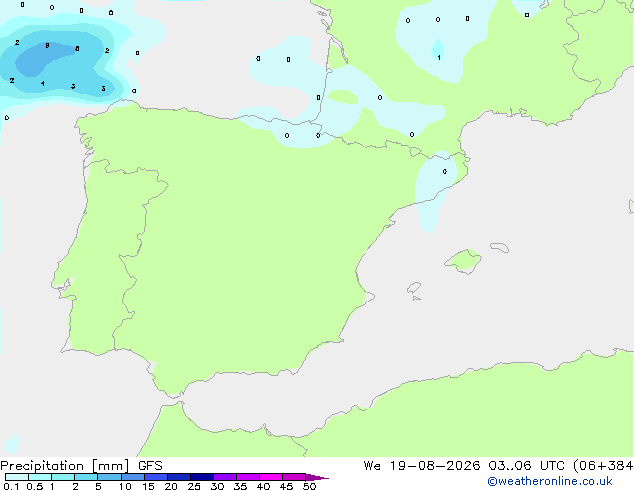Screen dimensions: 634x490
Task: Pick the legend swatch between 2 and 5
Action: coord(86,477)
